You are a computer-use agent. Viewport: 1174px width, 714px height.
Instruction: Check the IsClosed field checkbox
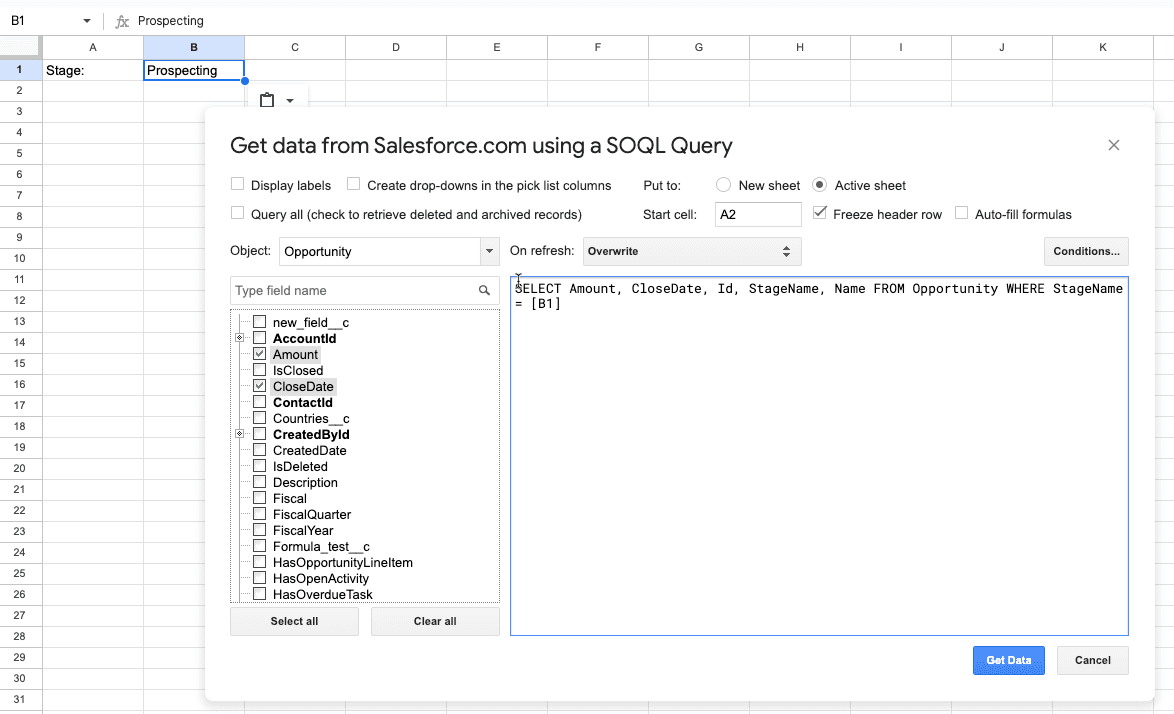(x=260, y=370)
